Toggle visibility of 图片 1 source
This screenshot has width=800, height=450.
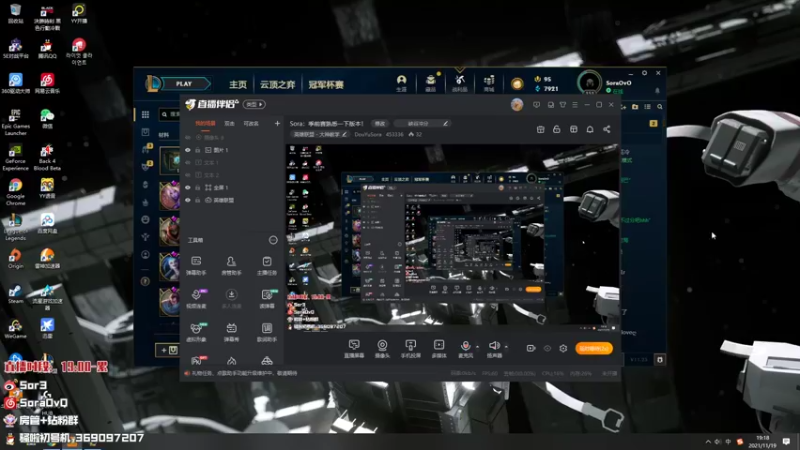click(188, 150)
